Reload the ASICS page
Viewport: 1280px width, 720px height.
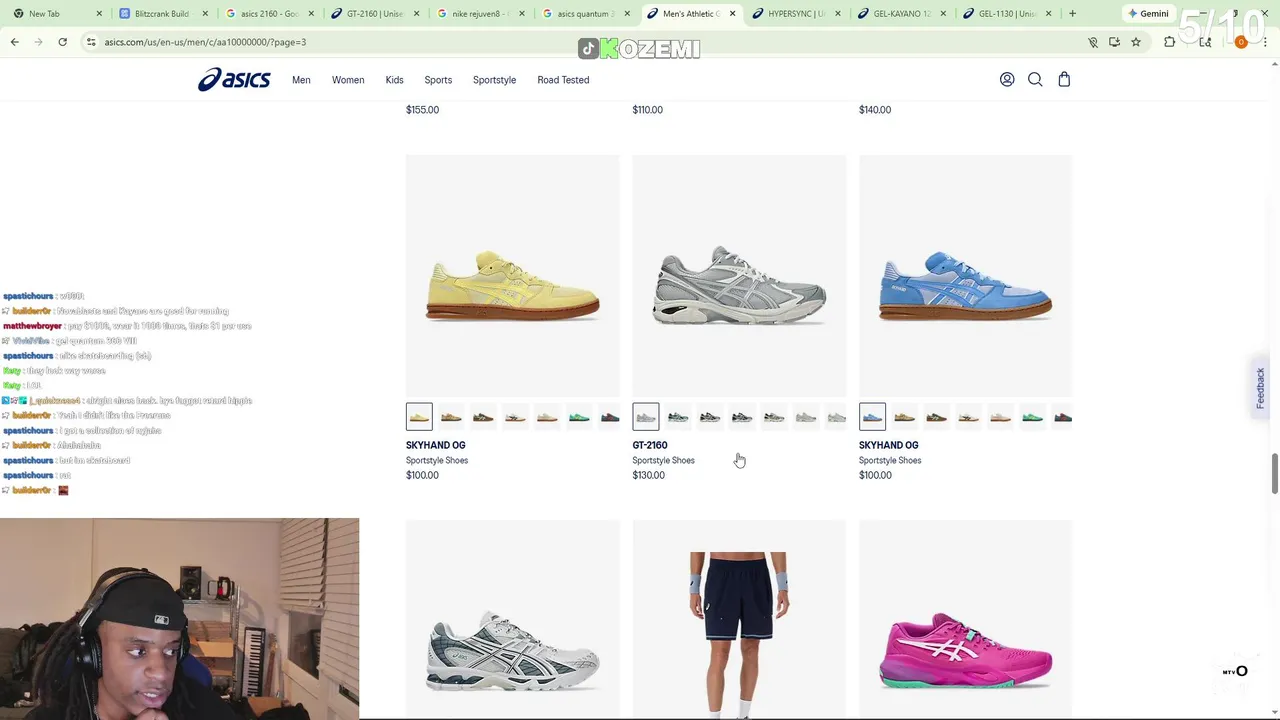point(62,42)
